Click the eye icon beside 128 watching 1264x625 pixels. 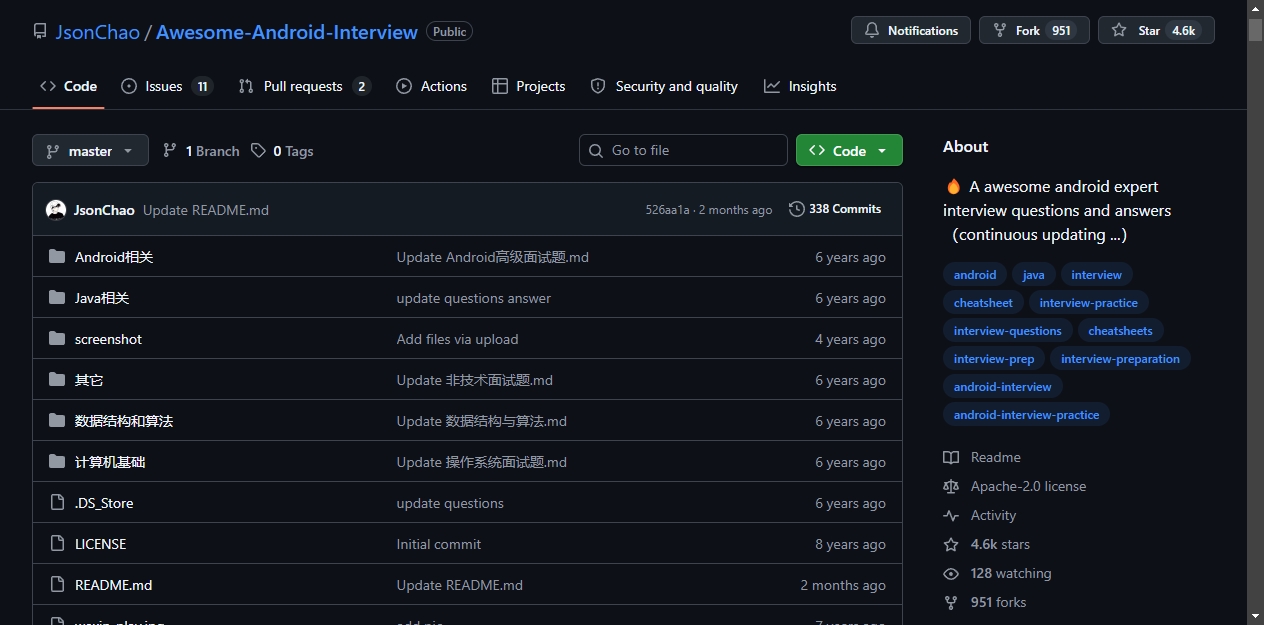[951, 573]
